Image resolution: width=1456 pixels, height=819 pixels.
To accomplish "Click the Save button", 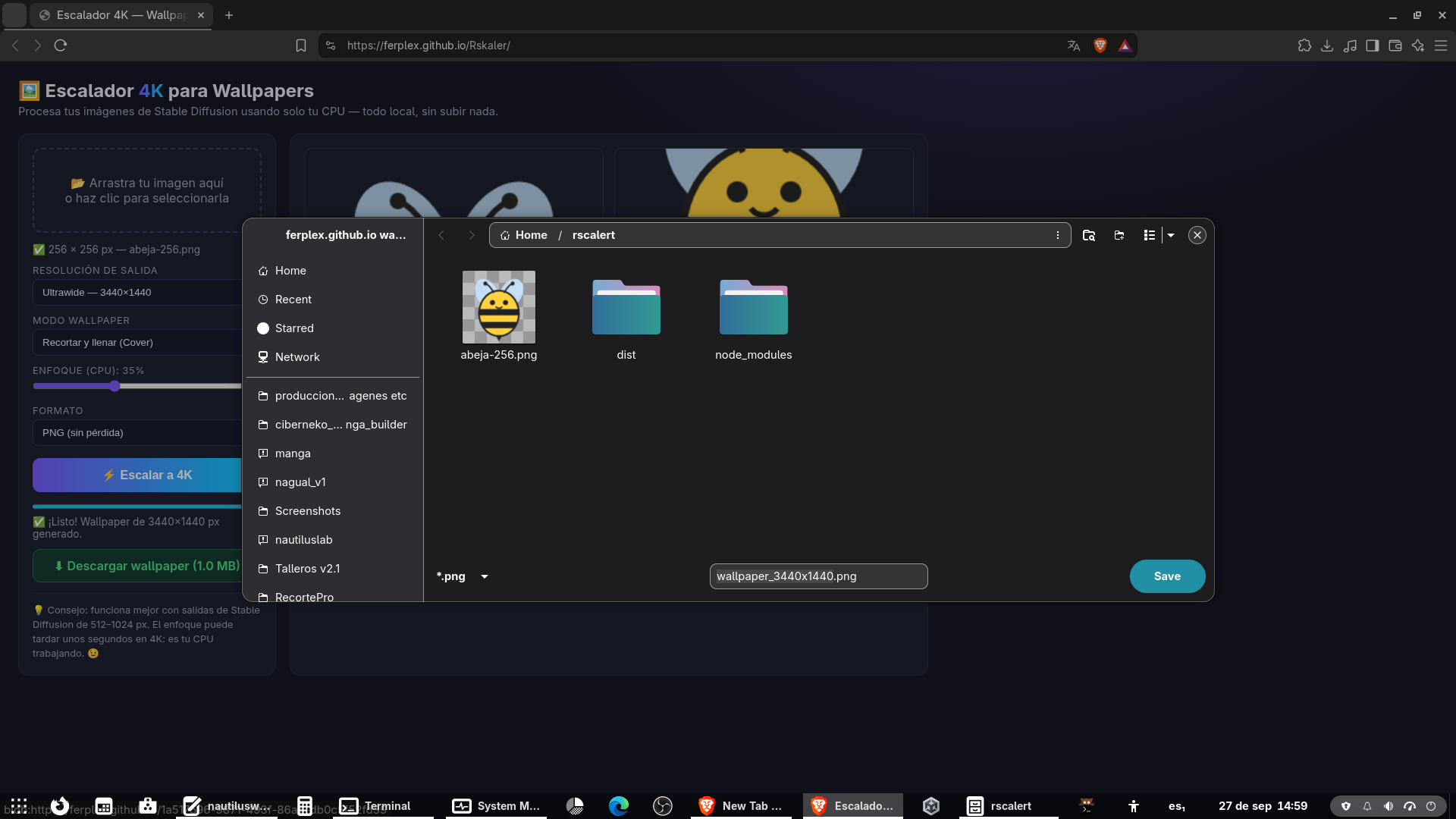I will (x=1167, y=576).
